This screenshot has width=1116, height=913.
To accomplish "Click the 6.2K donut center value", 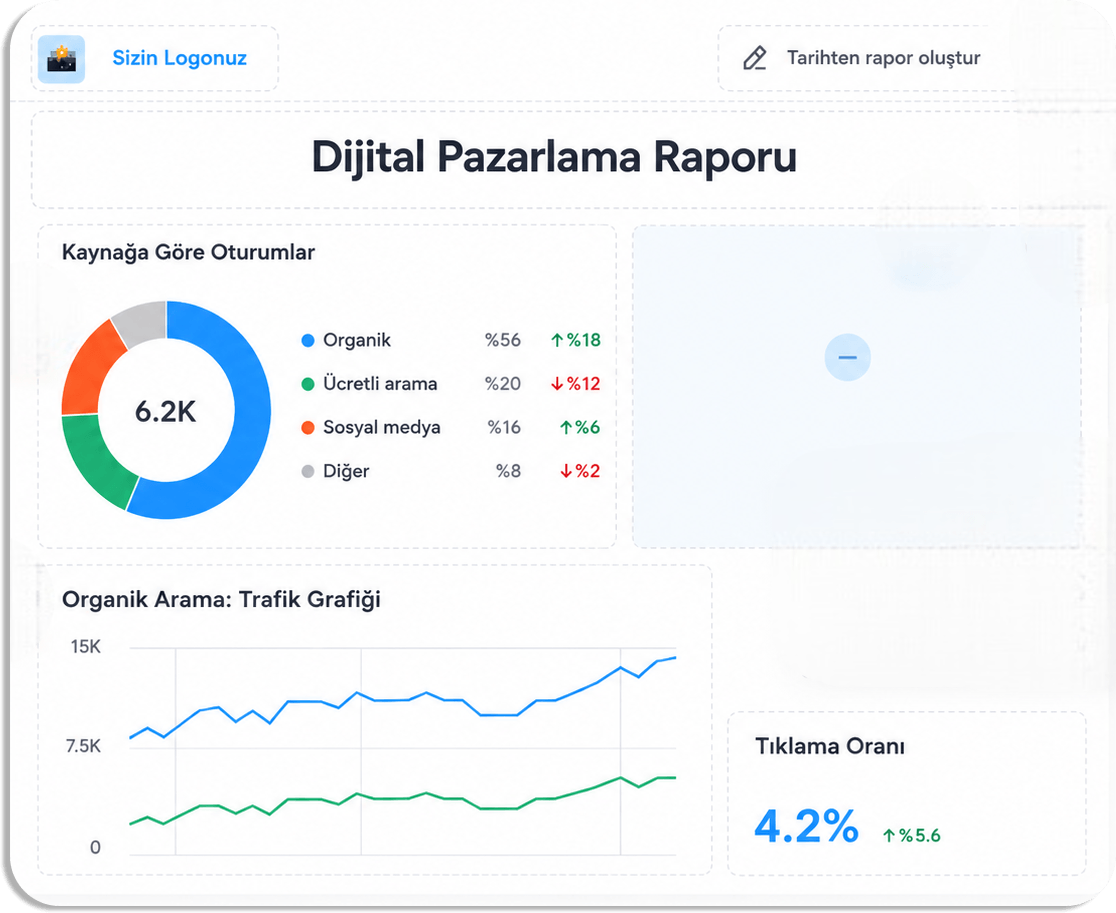I will tap(165, 412).
